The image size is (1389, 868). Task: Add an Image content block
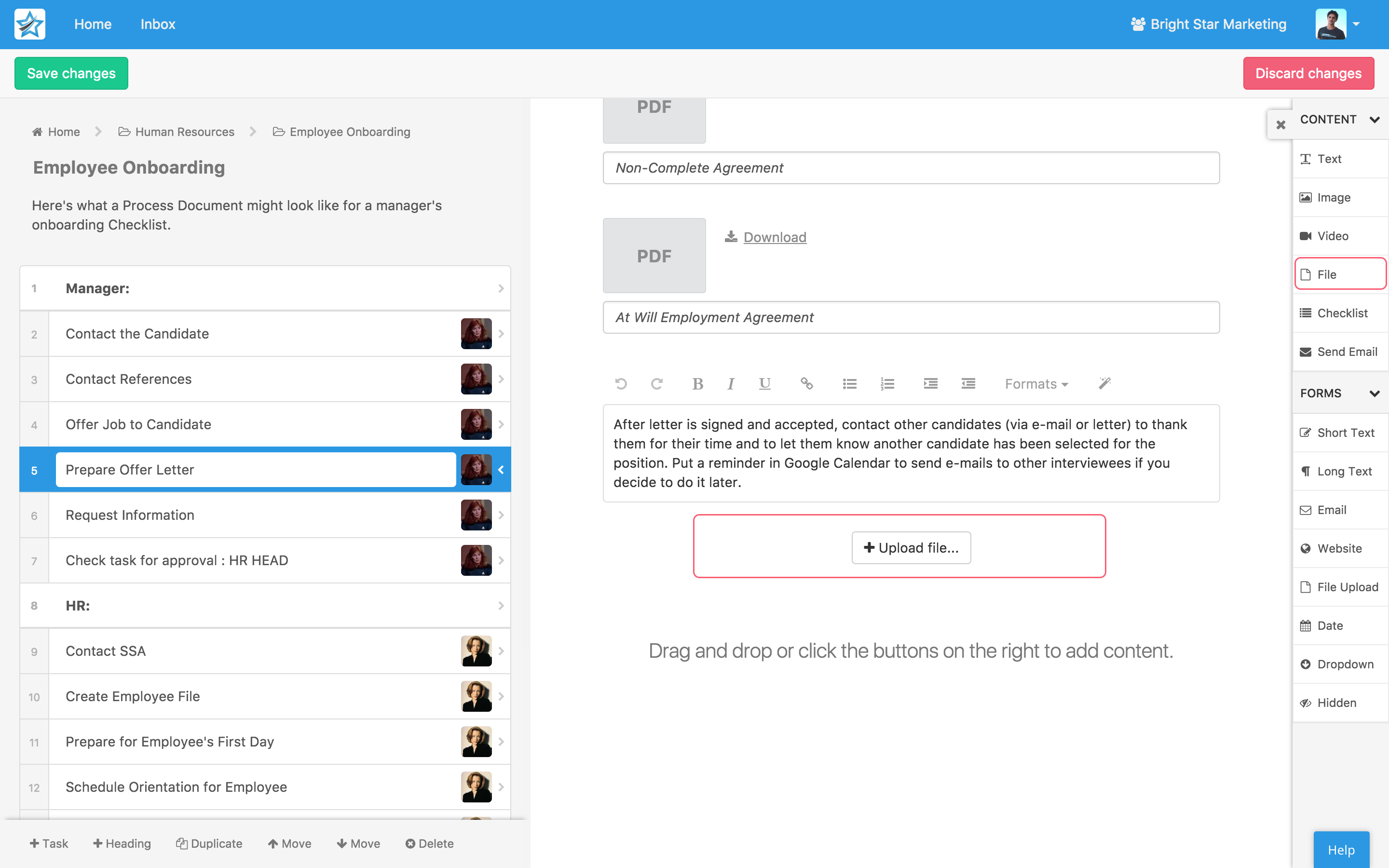1341,197
